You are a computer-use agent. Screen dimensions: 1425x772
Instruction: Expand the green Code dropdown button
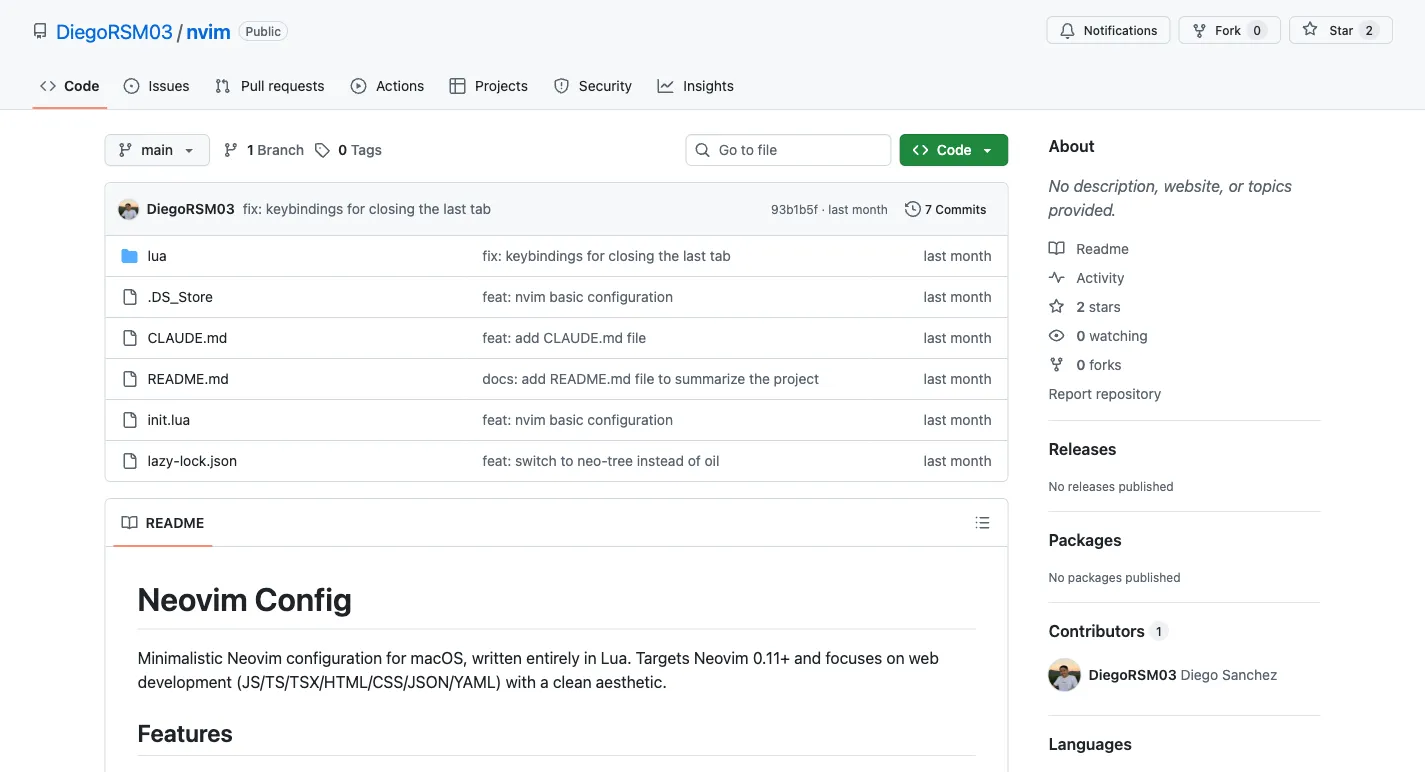[953, 150]
